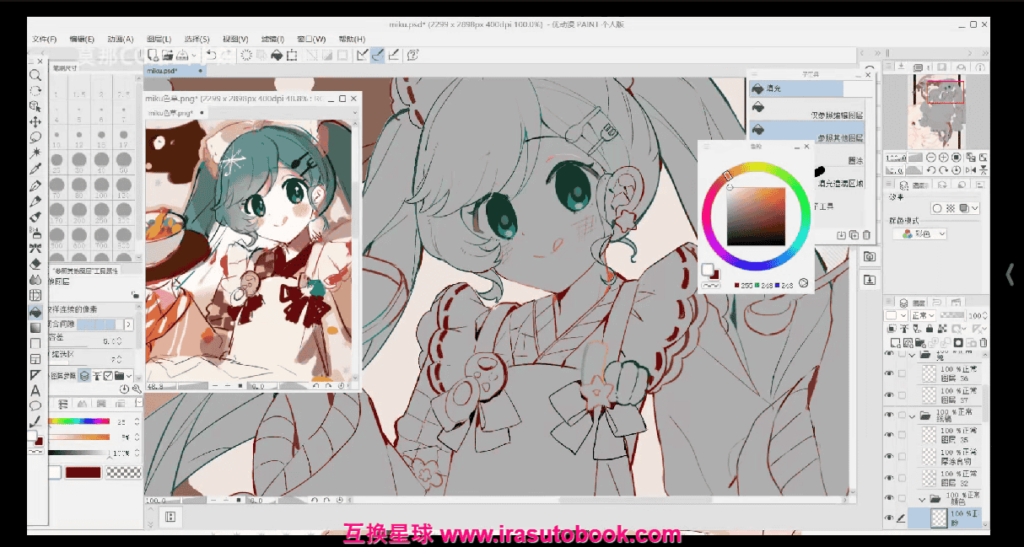Select the Object operation cursor tool
The width and height of the screenshot is (1024, 547).
pos(36,106)
